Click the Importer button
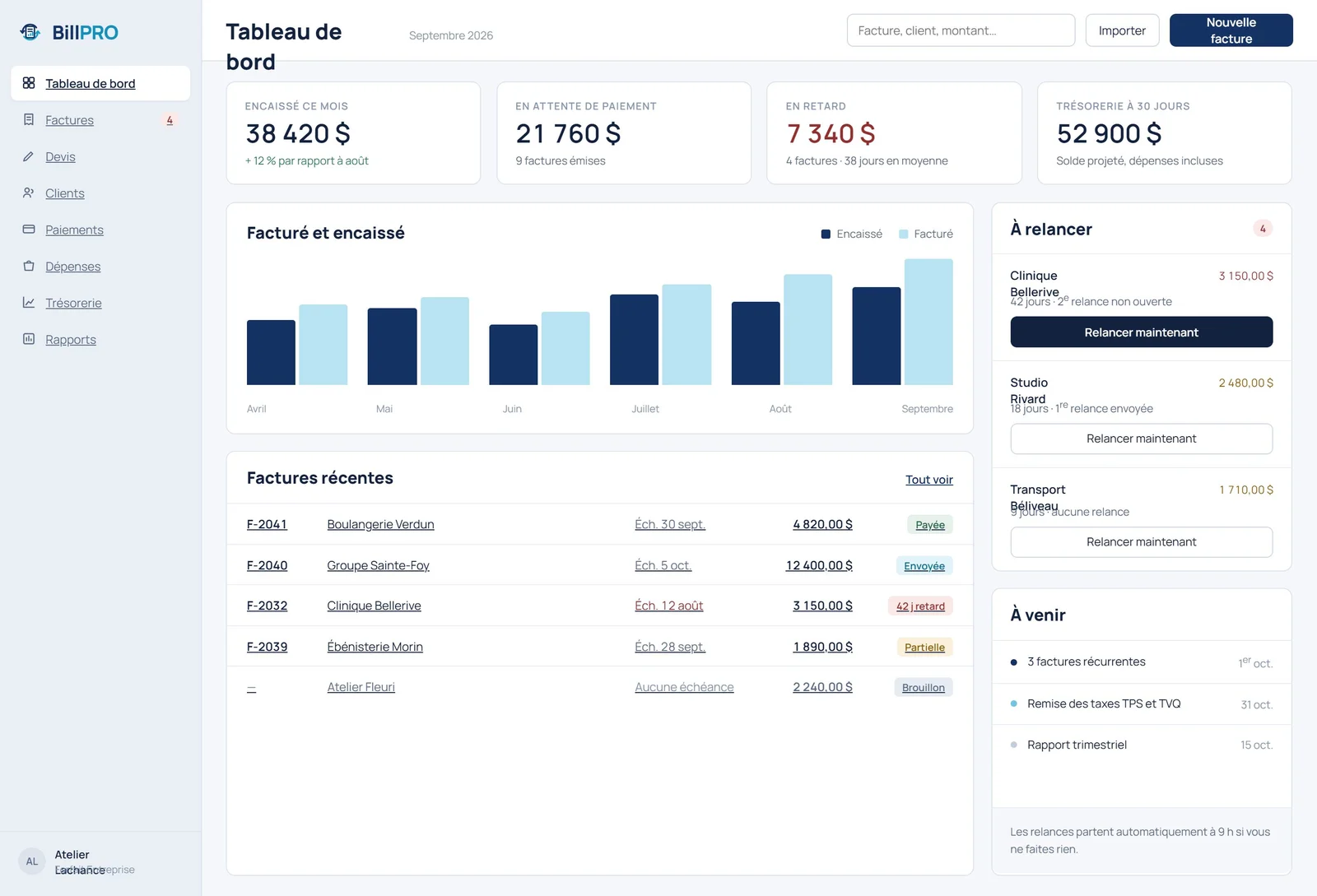 click(x=1122, y=30)
